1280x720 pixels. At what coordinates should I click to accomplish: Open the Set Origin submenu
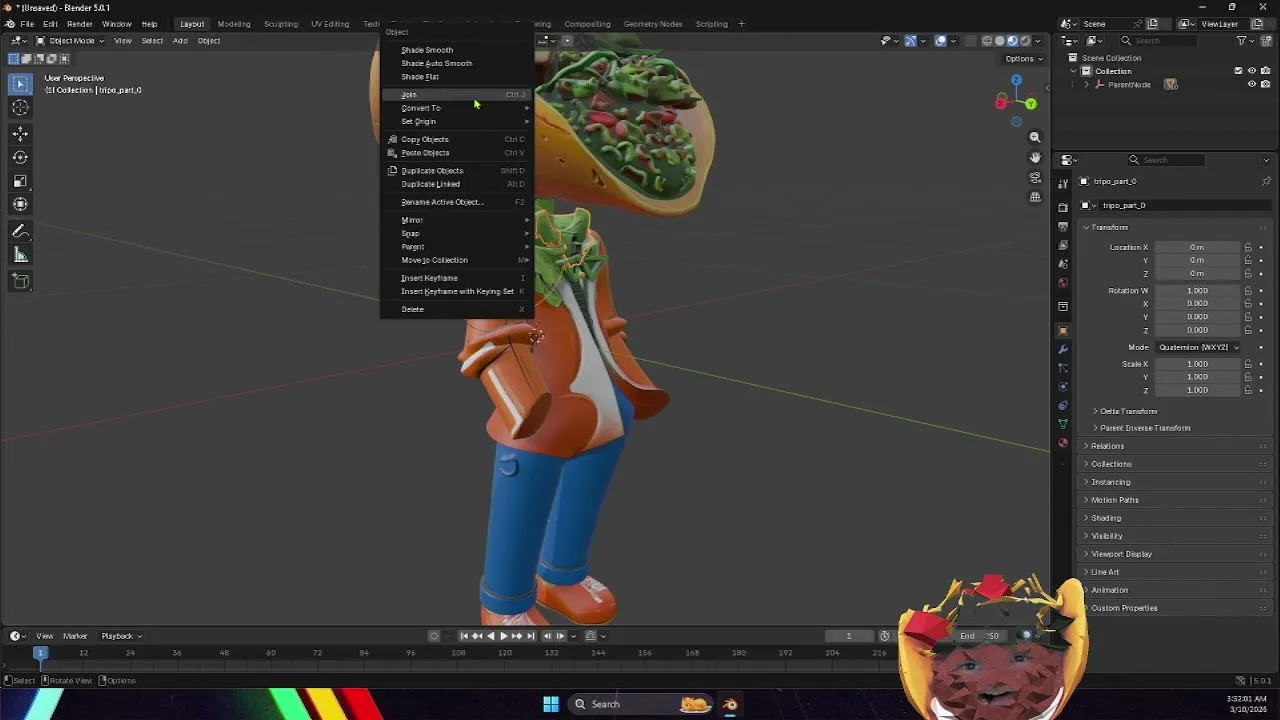[456, 122]
